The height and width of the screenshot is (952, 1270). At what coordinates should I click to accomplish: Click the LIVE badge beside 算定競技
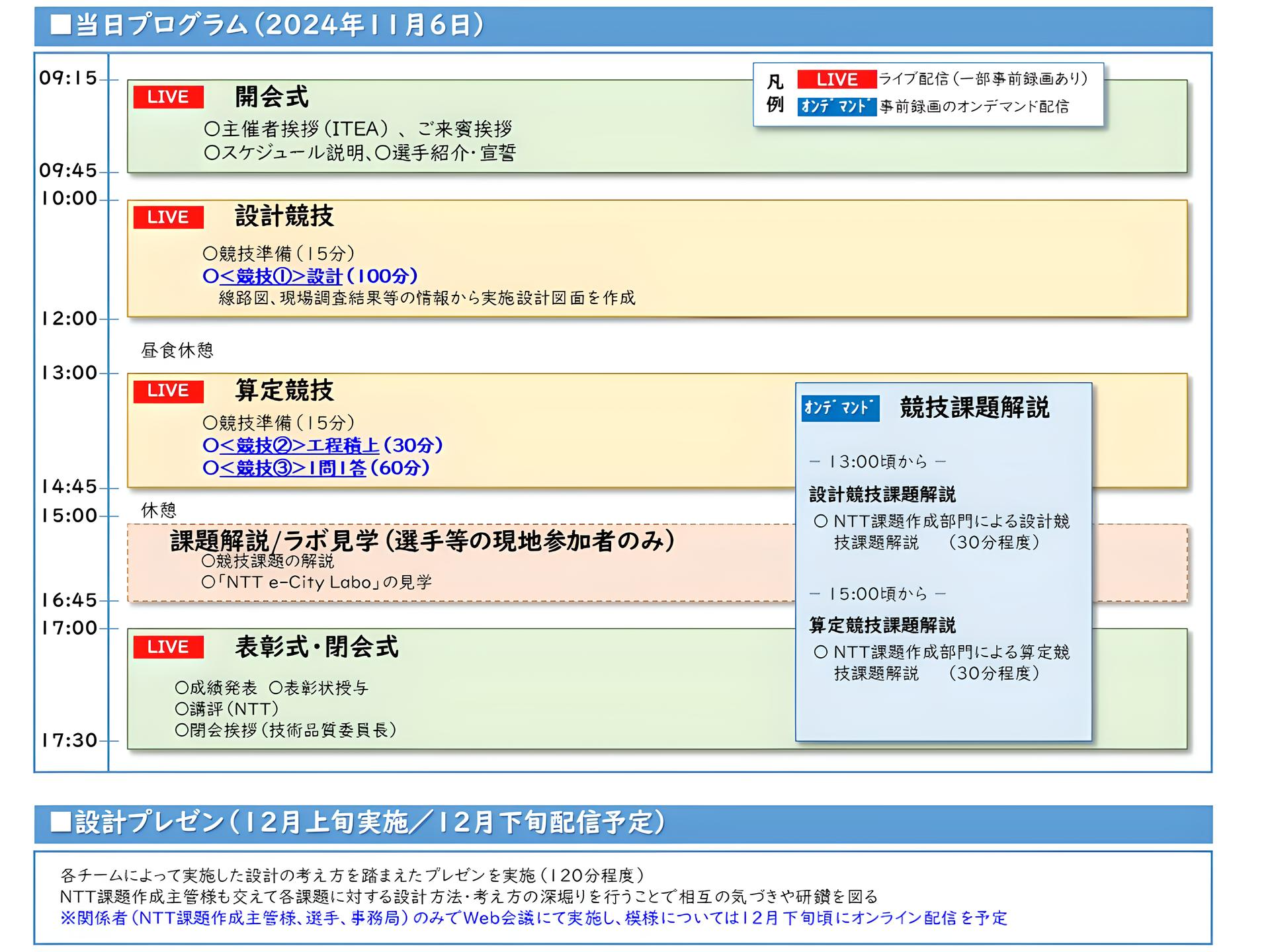(x=168, y=391)
